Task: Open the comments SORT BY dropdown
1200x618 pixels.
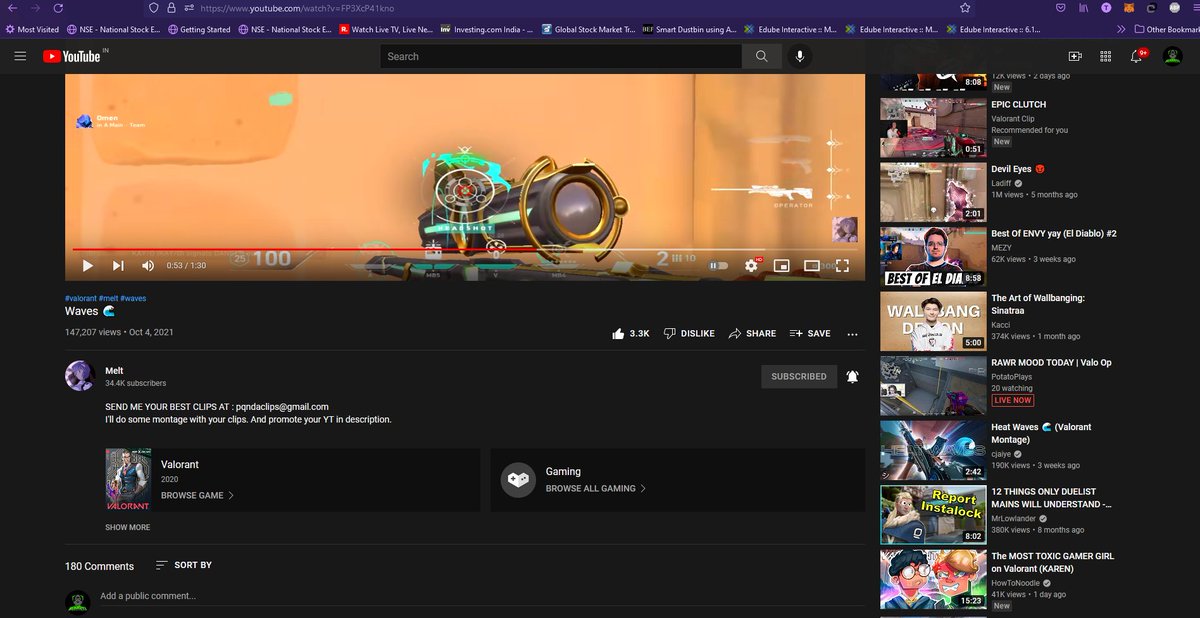Action: pos(183,565)
